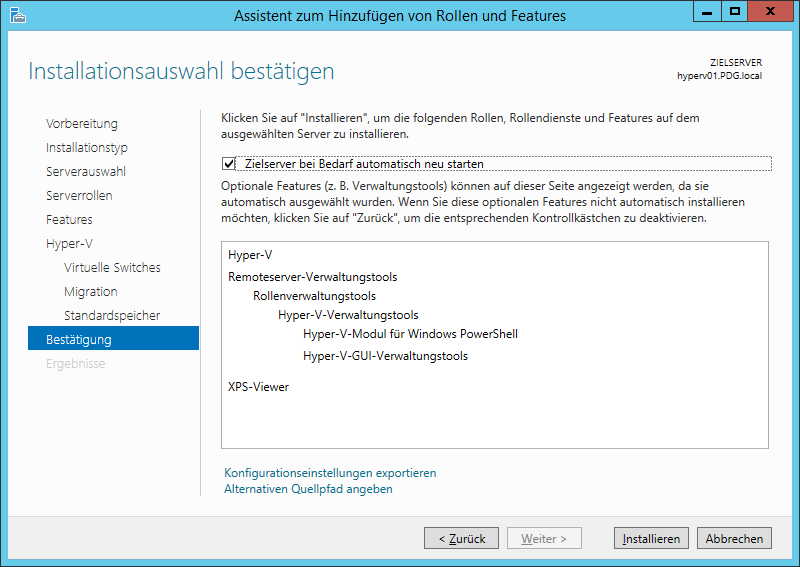
Task: Open the Virtuelle Switches page
Action: [112, 268]
